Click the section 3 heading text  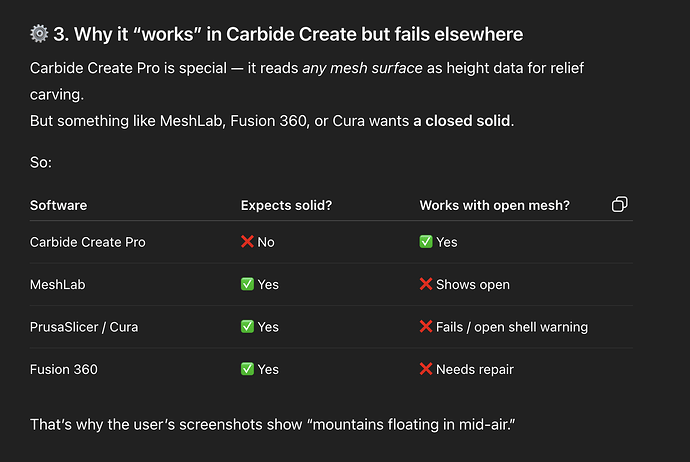click(x=289, y=34)
